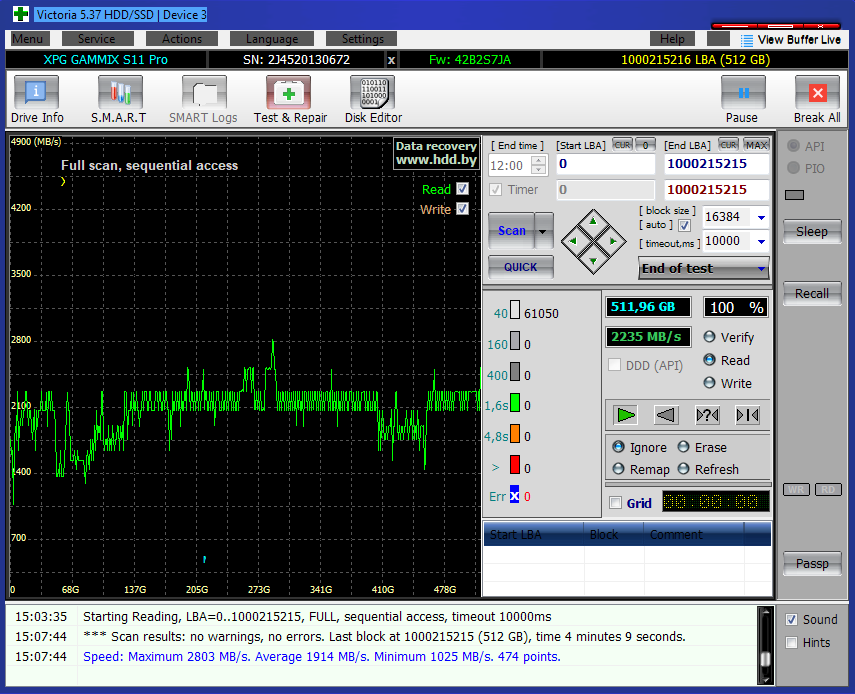Open the Drive Info panel
Viewport: 855px width, 694px height.
pos(37,100)
